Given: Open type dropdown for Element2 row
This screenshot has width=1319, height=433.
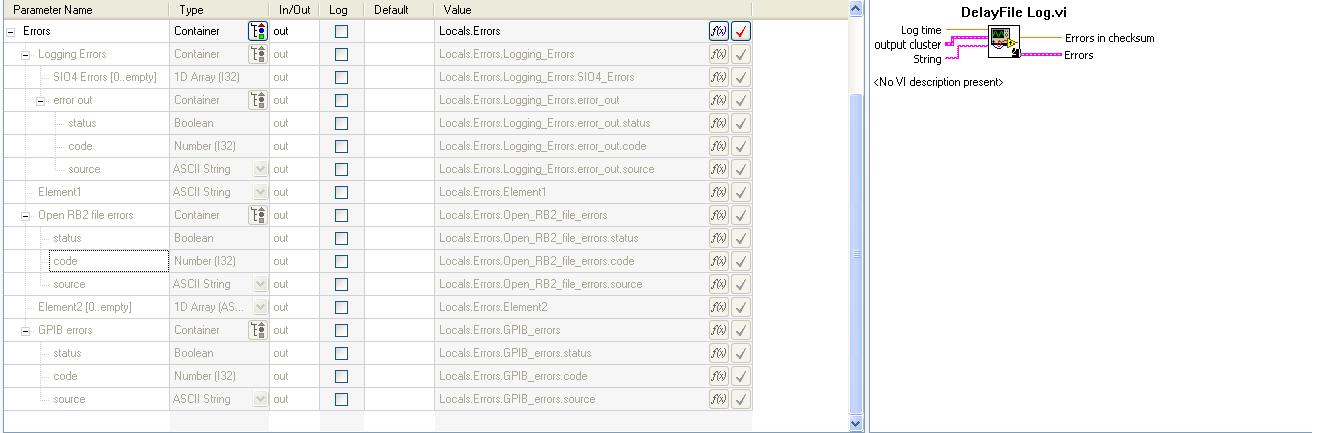Looking at the screenshot, I should click(261, 307).
